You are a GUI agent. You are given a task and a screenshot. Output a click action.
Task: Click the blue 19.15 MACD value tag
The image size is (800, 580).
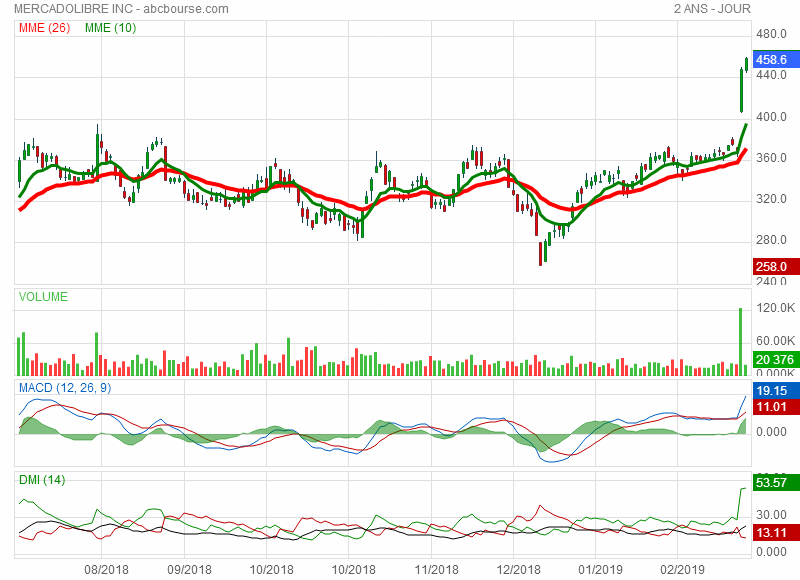pyautogui.click(x=776, y=391)
